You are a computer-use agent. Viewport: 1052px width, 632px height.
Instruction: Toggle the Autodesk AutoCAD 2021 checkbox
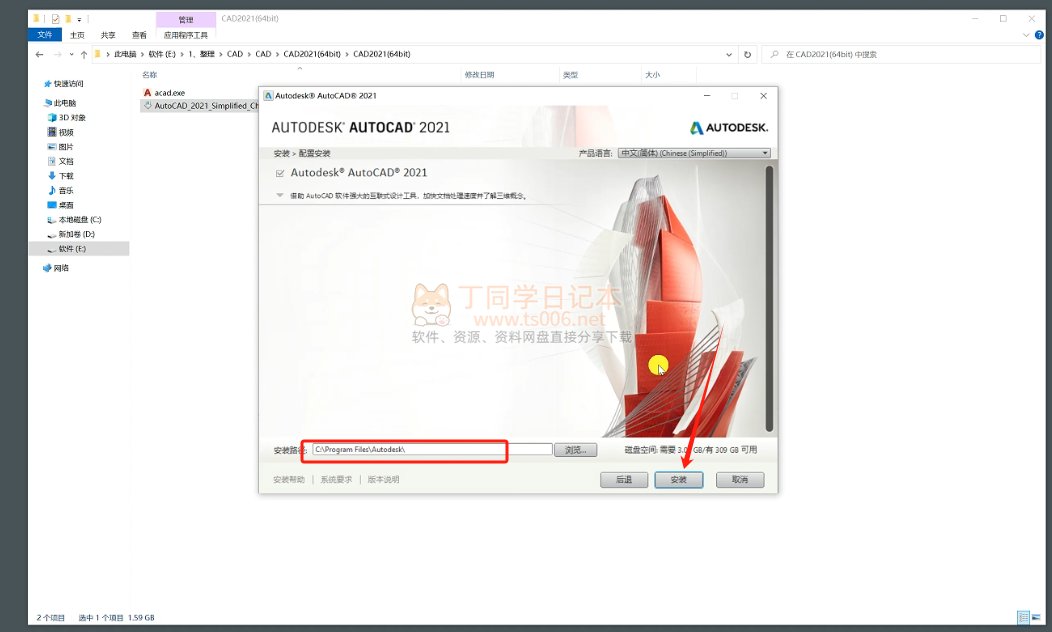coord(280,173)
